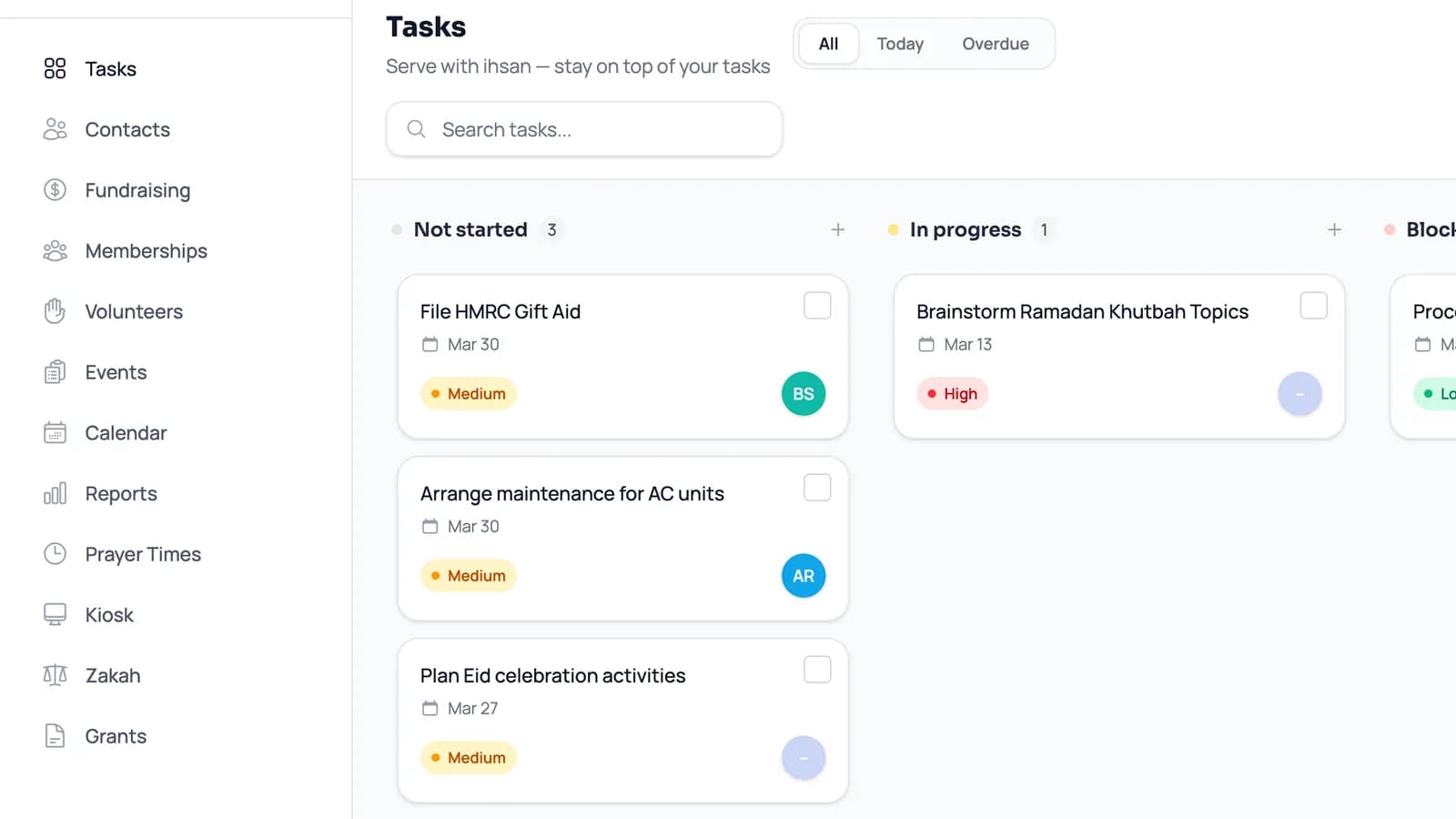This screenshot has width=1456, height=819.
Task: Select the Zakah scales icon
Action: [x=55, y=675]
